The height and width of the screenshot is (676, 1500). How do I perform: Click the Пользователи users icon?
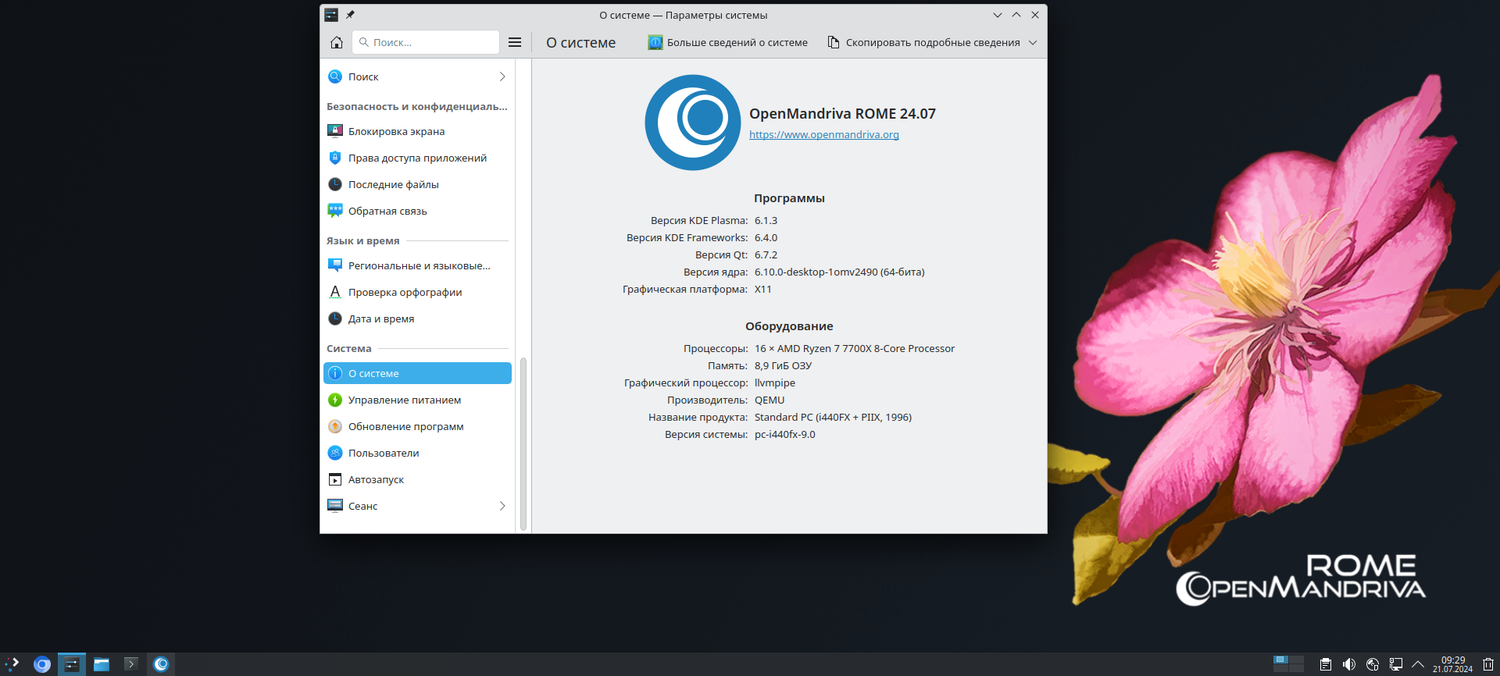pyautogui.click(x=335, y=453)
